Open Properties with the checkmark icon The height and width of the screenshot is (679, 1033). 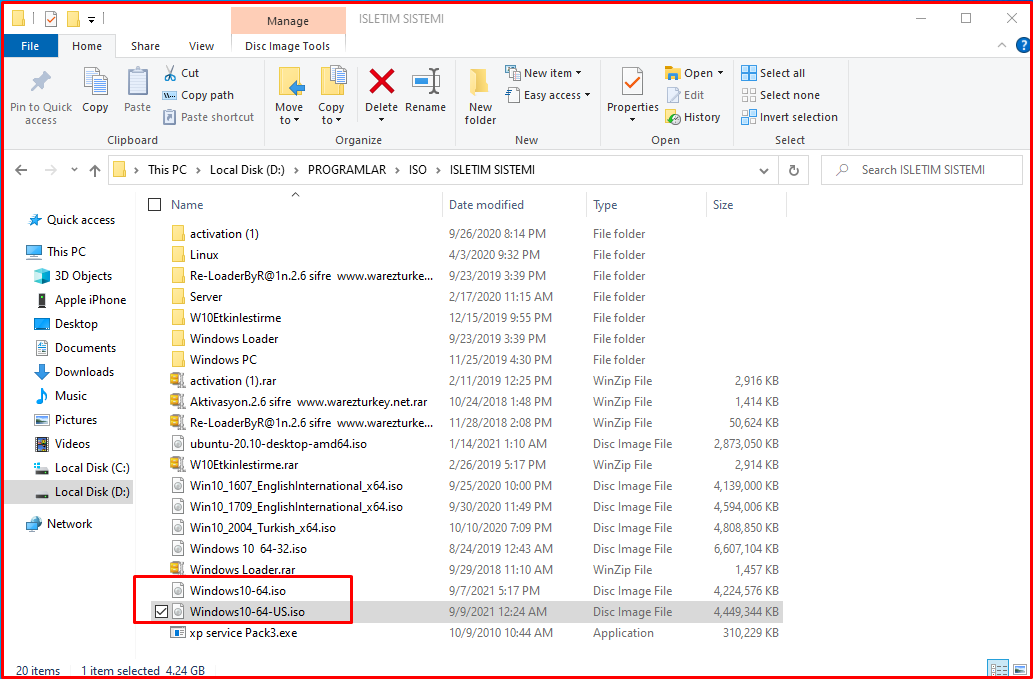632,82
